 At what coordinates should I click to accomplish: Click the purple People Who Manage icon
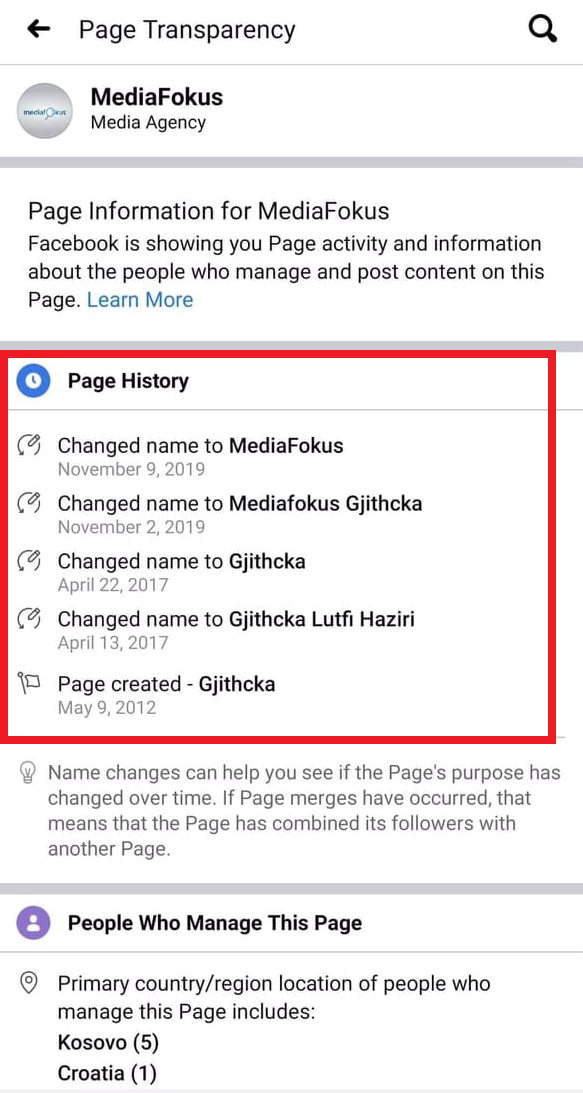coord(33,924)
